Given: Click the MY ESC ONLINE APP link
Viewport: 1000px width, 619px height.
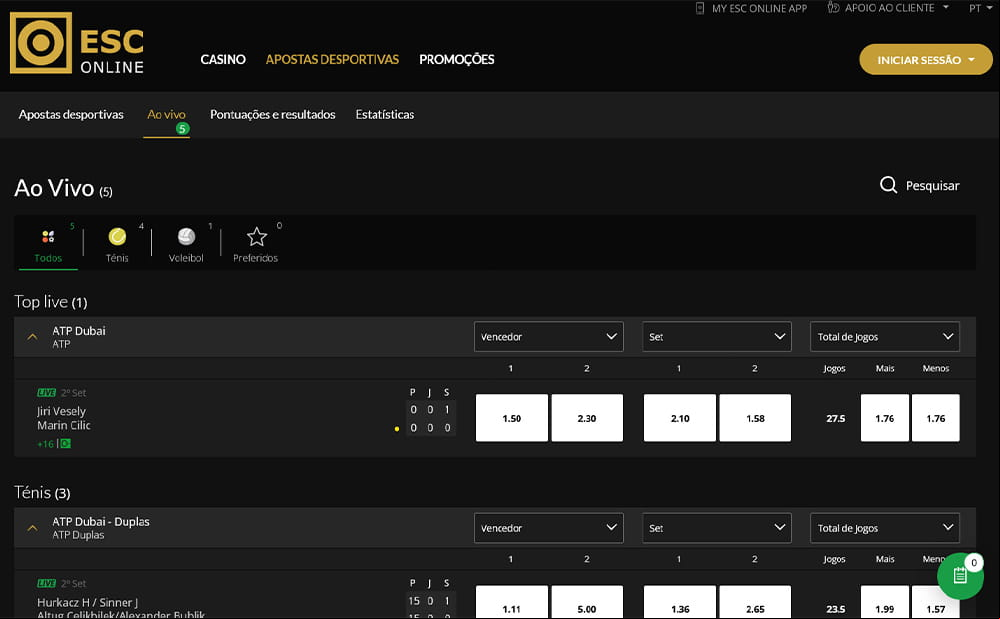Looking at the screenshot, I should click(x=759, y=8).
